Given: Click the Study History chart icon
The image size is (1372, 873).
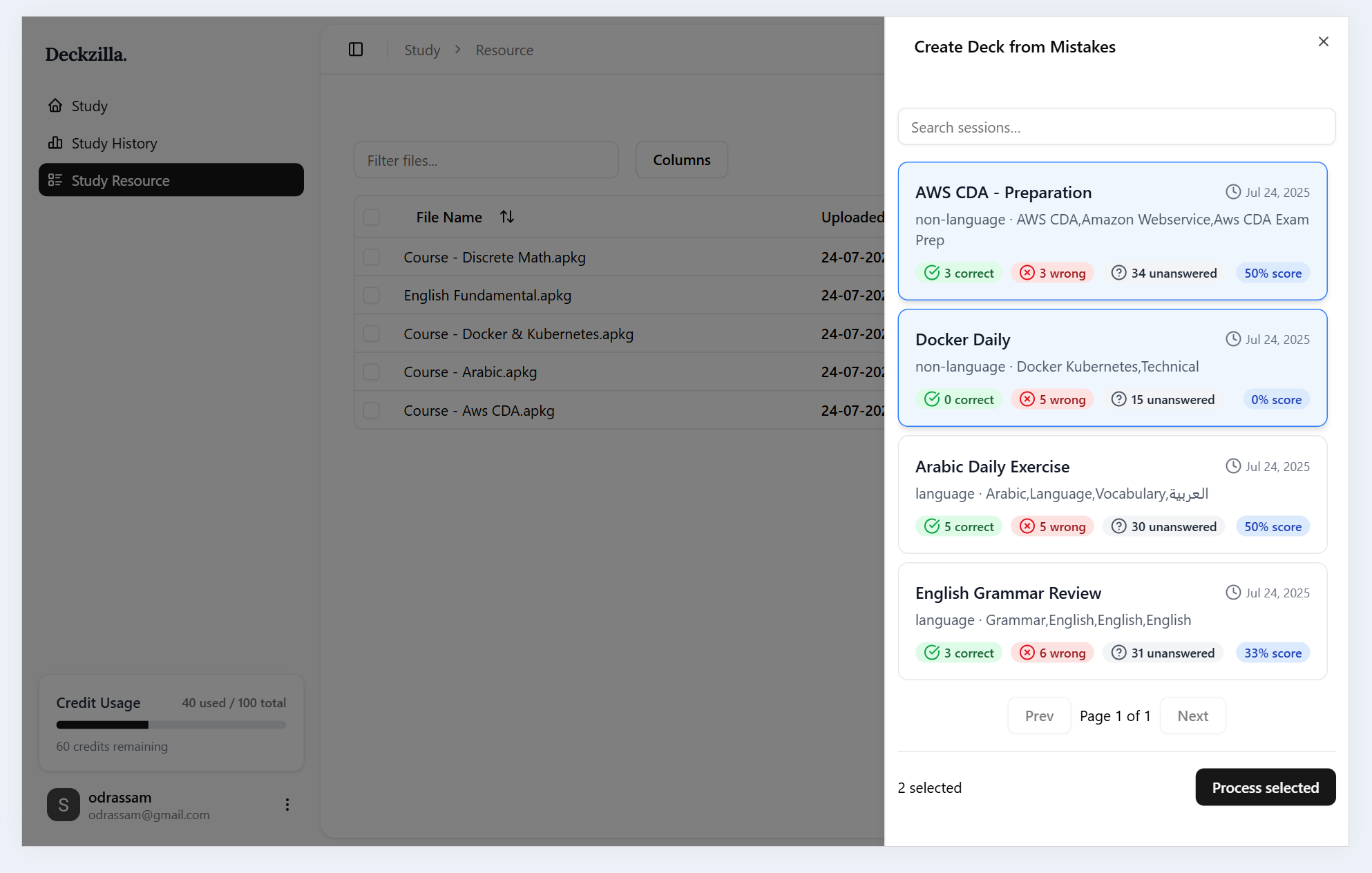Looking at the screenshot, I should tap(55, 143).
